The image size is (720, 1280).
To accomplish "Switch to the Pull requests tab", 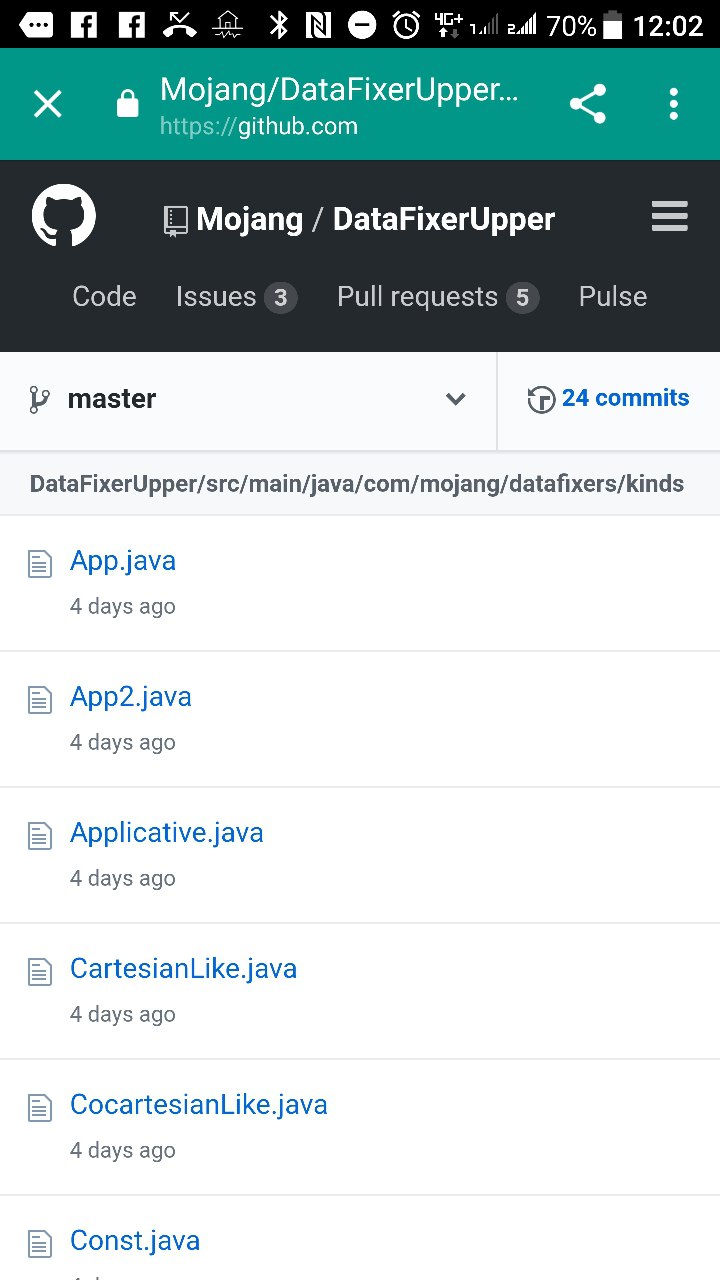I will [x=438, y=297].
